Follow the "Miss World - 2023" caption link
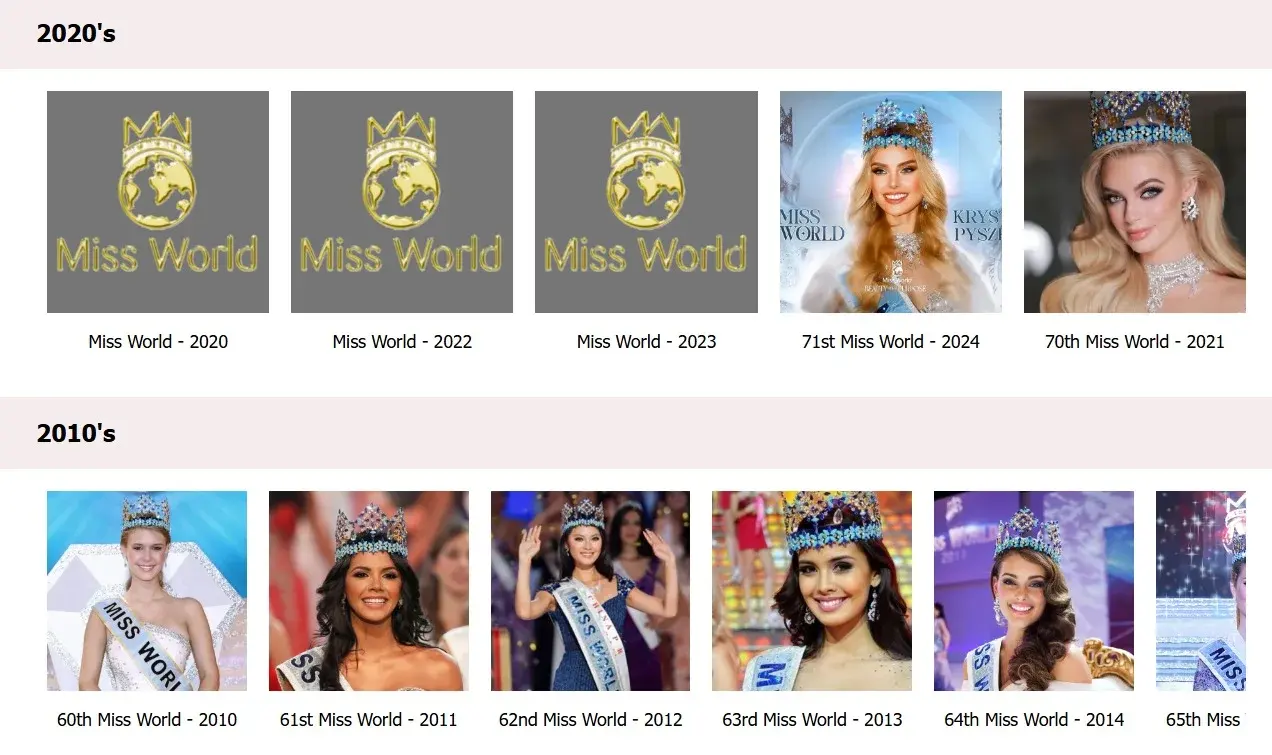 click(x=646, y=342)
